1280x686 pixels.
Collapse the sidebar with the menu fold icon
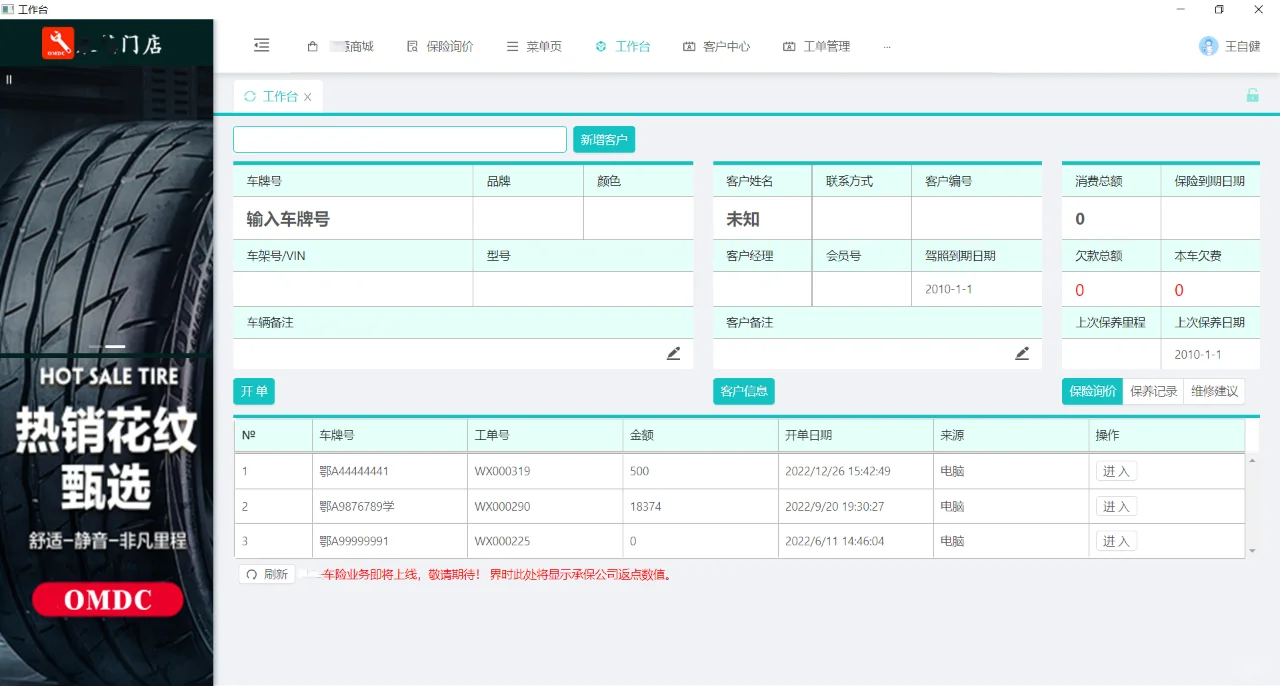(261, 46)
